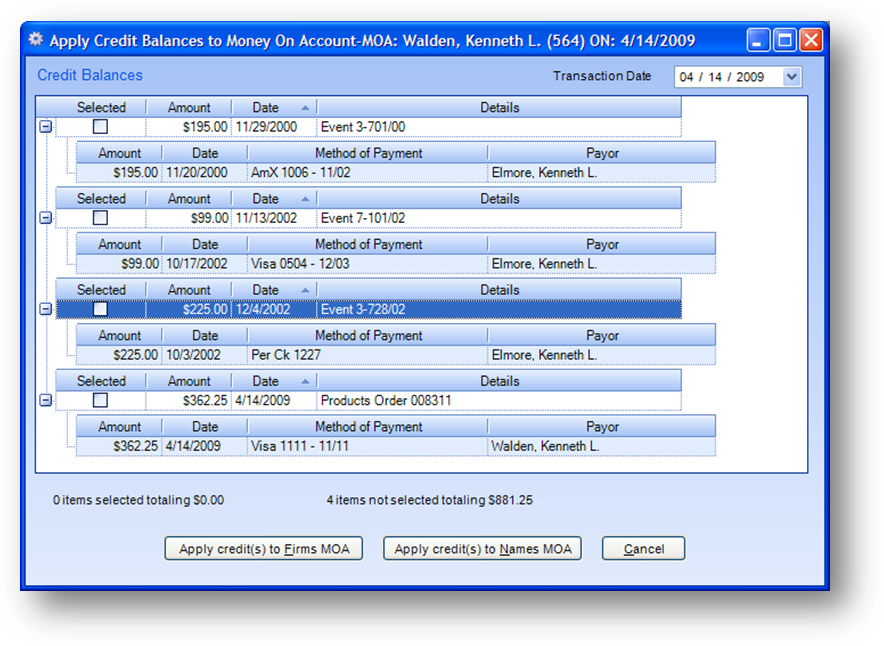Click the date '10/17/2002' cell
Viewport: 884px width, 646px height.
click(205, 264)
